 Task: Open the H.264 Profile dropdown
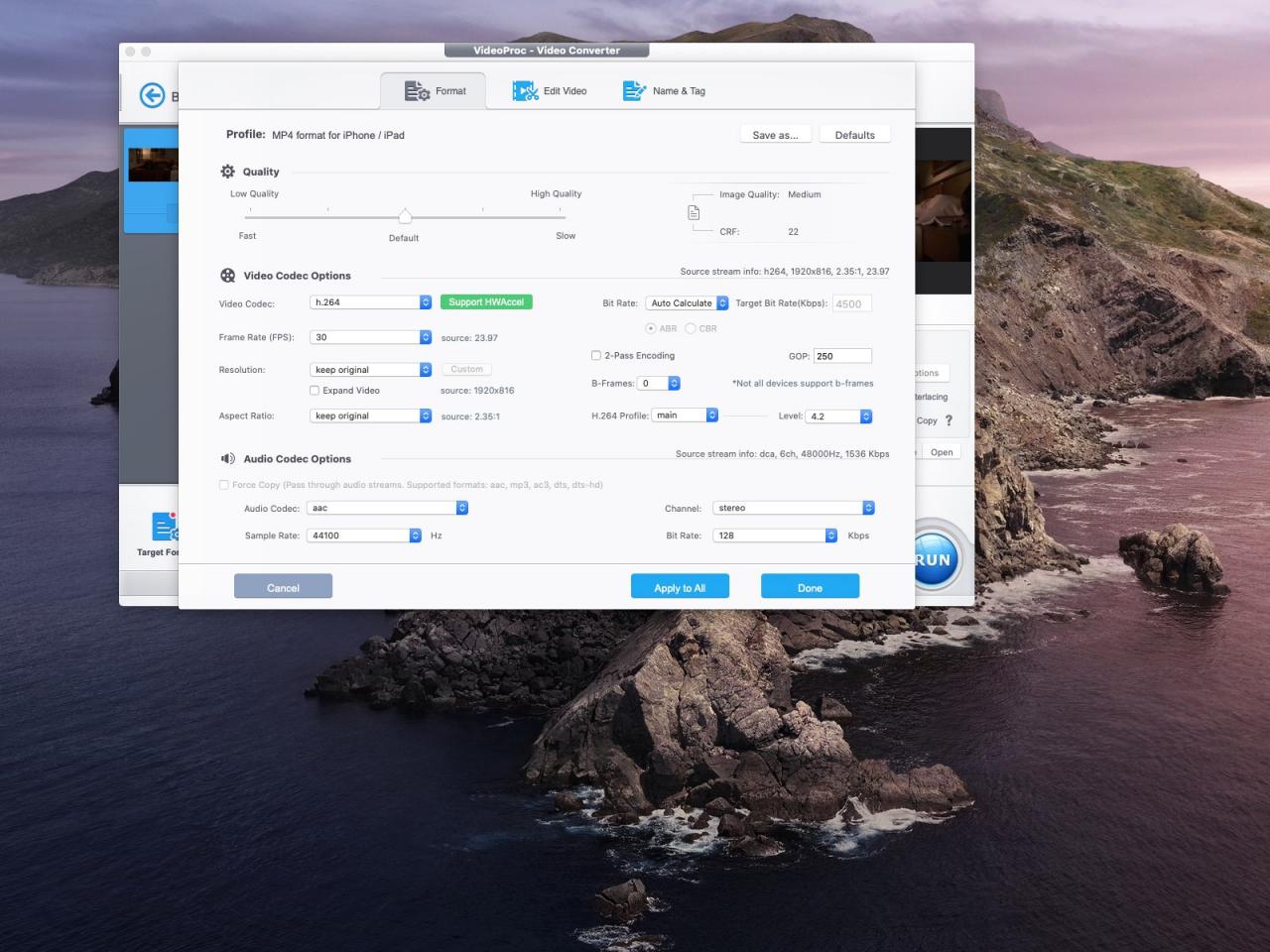tap(685, 416)
